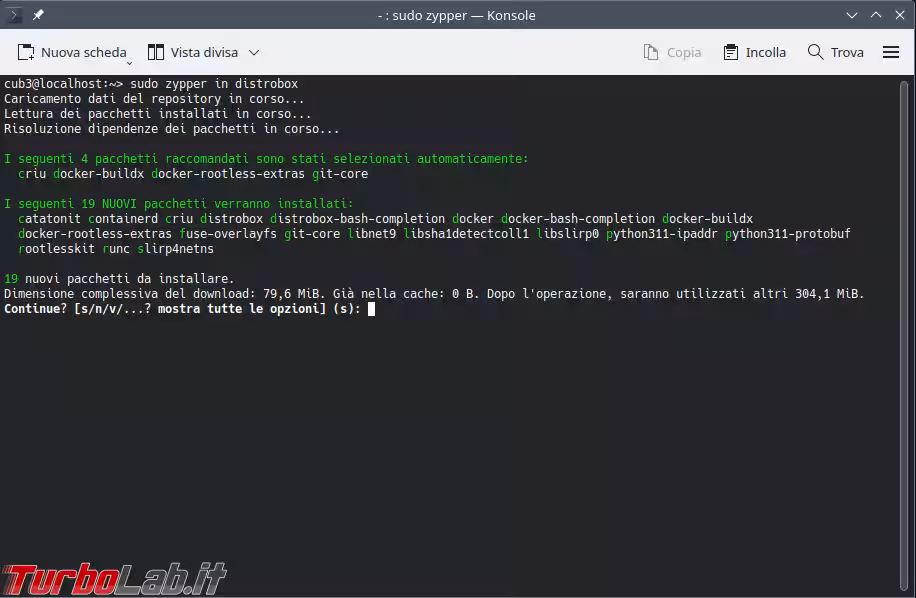
Task: Click 'docker-rootless-extras' in the recommended packages line
Action: pyautogui.click(x=228, y=174)
